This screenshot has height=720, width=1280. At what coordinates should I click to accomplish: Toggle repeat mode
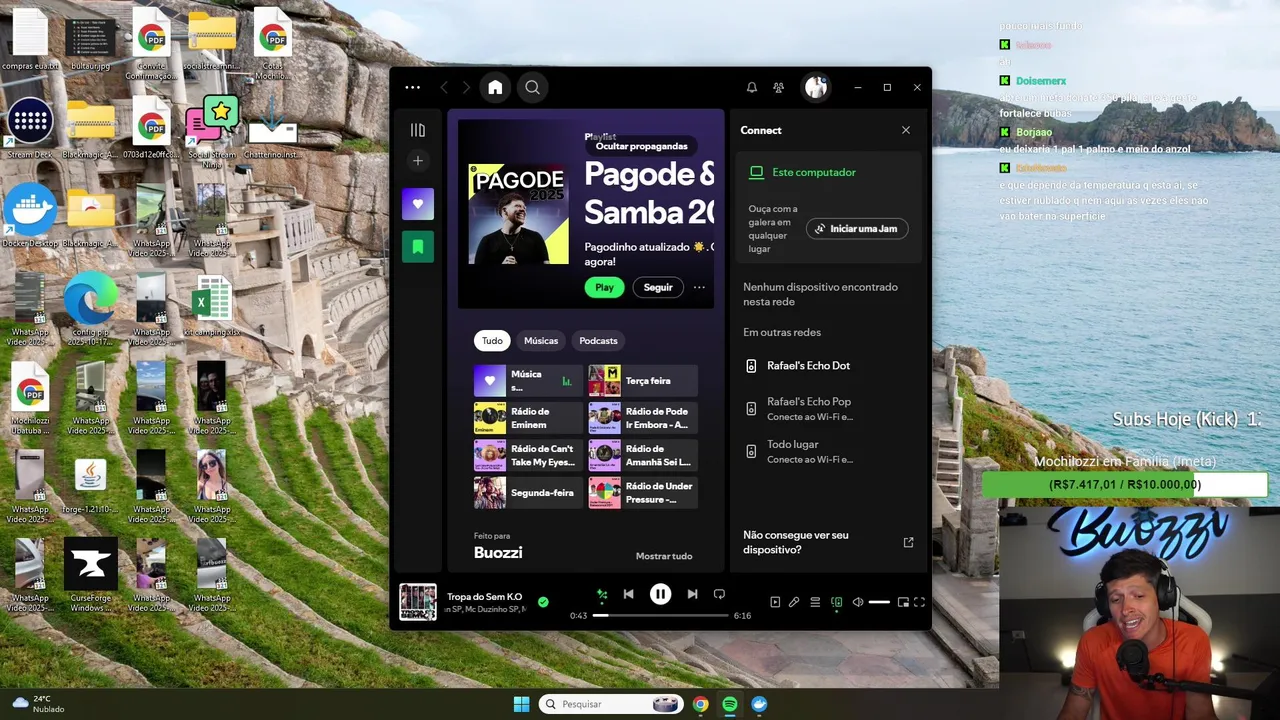719,594
